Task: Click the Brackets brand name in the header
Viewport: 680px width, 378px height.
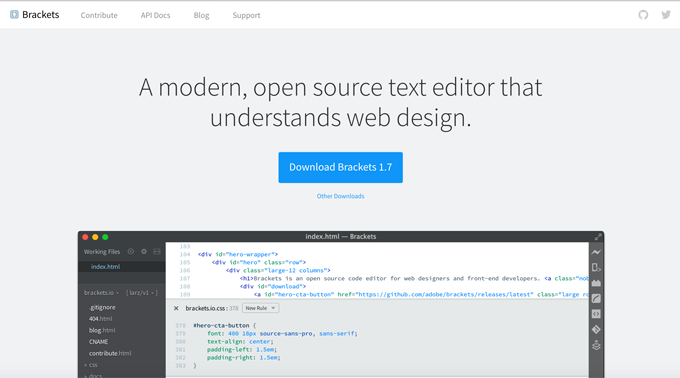Action: click(41, 15)
